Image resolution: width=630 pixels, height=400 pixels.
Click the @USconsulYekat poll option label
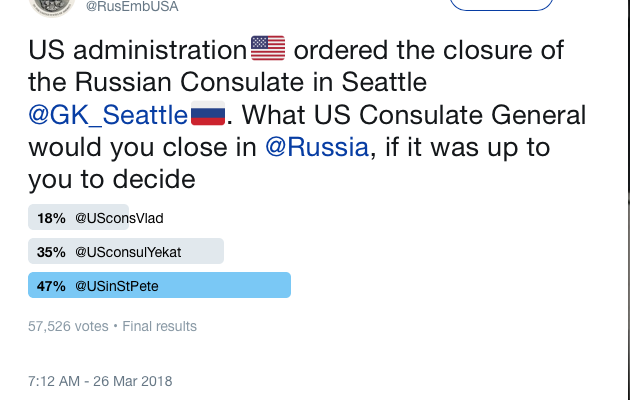(x=128, y=252)
